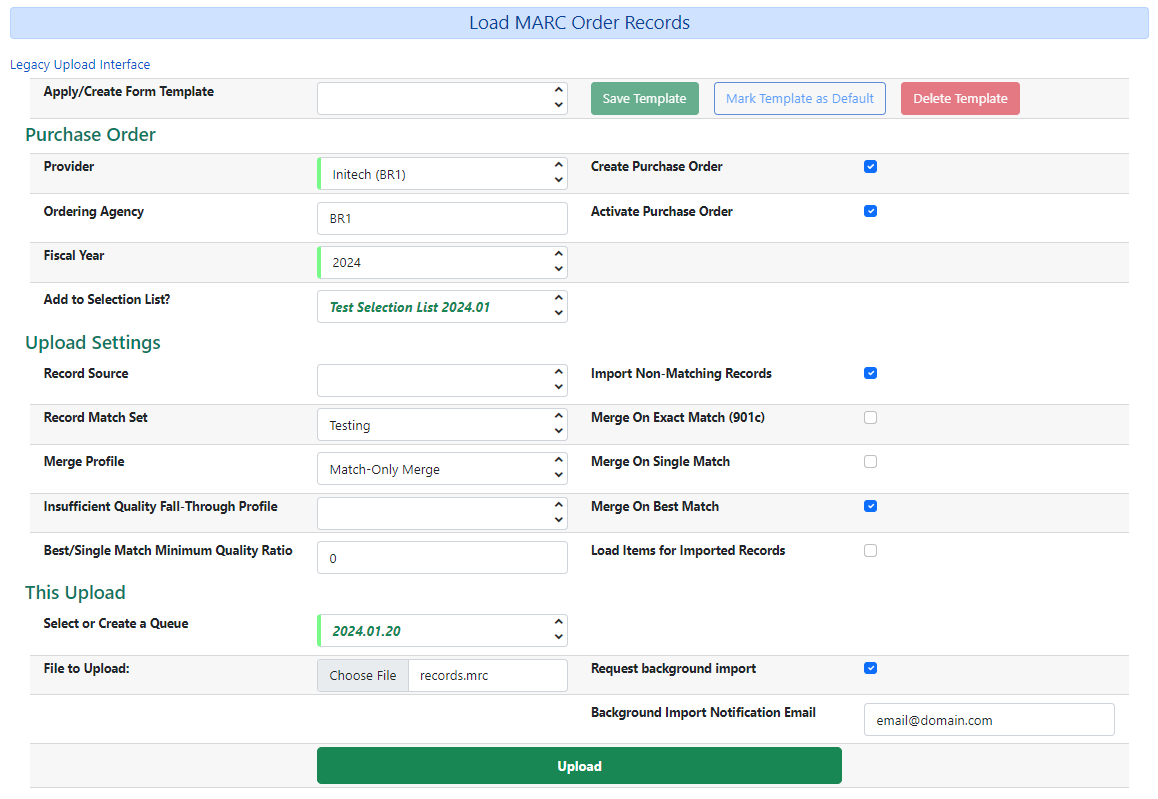Open the Record Match Set dropdown

point(442,424)
